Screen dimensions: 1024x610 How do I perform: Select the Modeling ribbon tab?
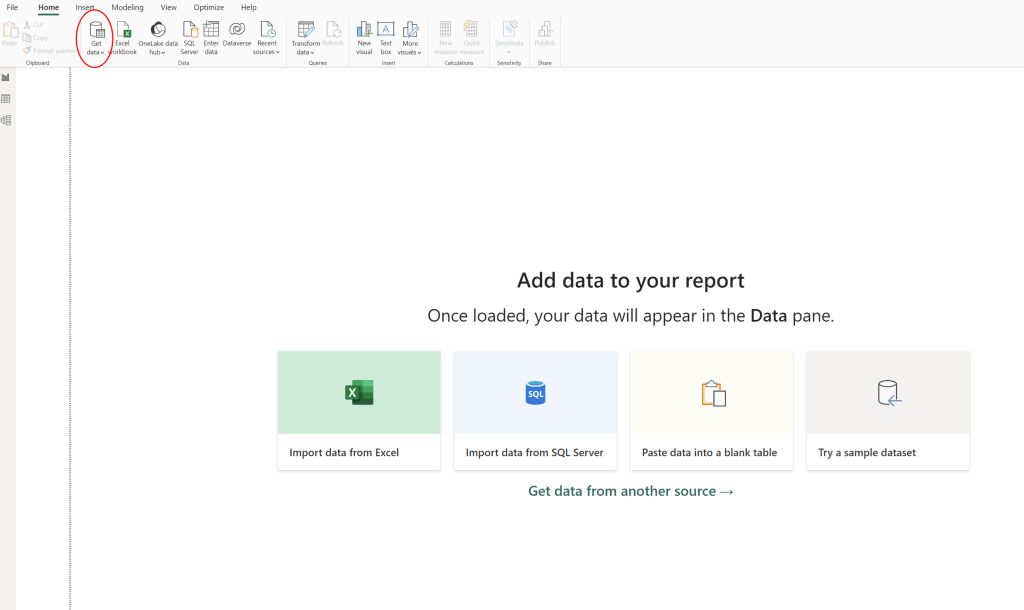[x=127, y=7]
